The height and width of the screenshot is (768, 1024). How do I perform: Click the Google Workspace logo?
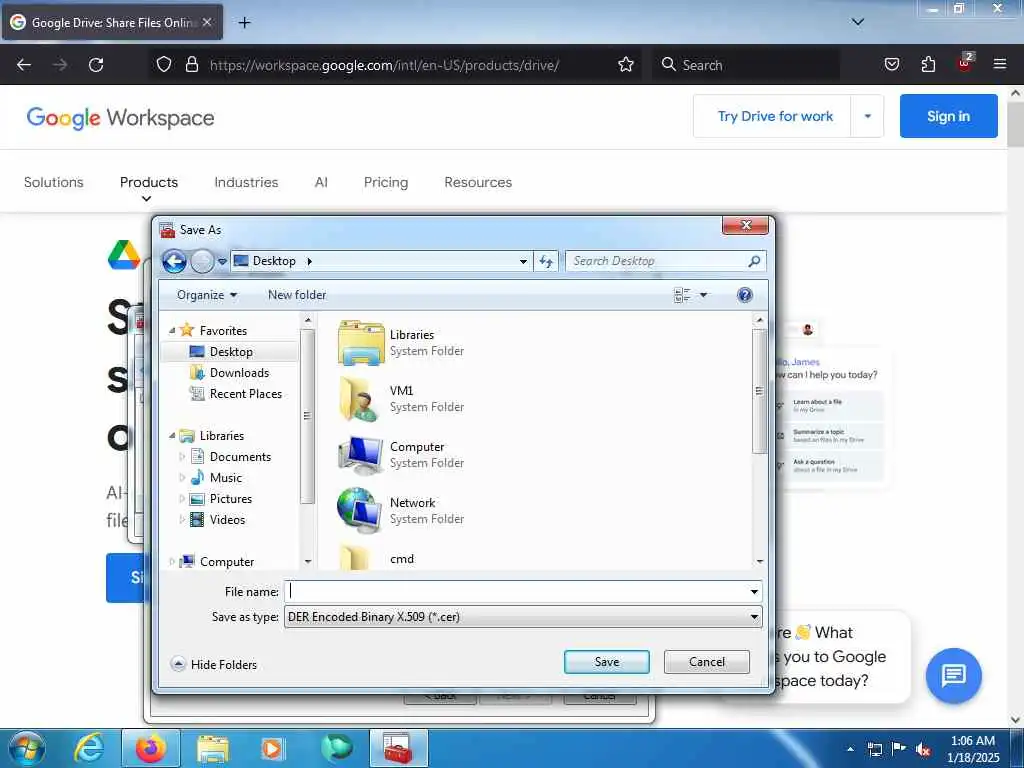120,118
